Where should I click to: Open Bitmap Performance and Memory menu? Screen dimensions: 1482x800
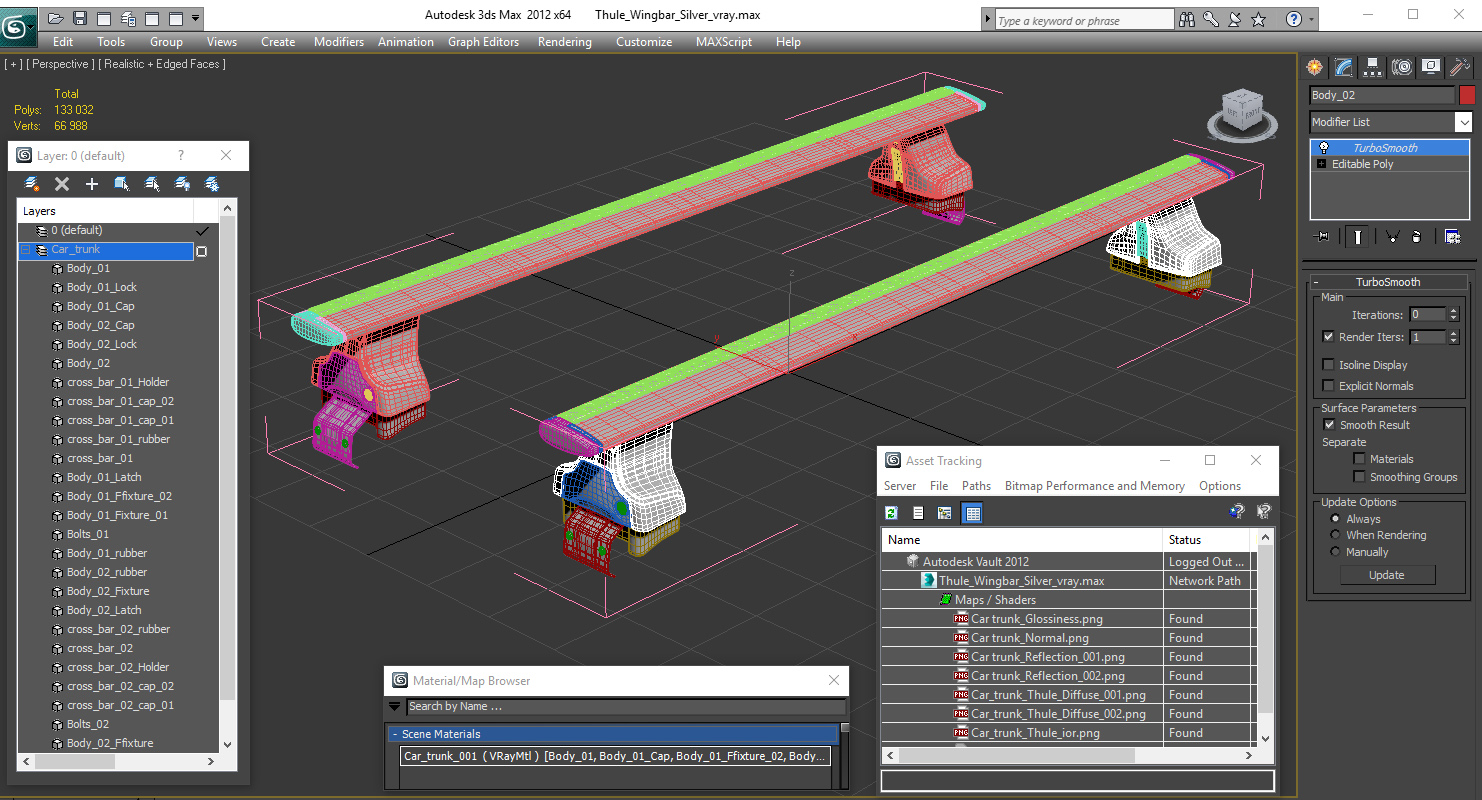point(1095,486)
